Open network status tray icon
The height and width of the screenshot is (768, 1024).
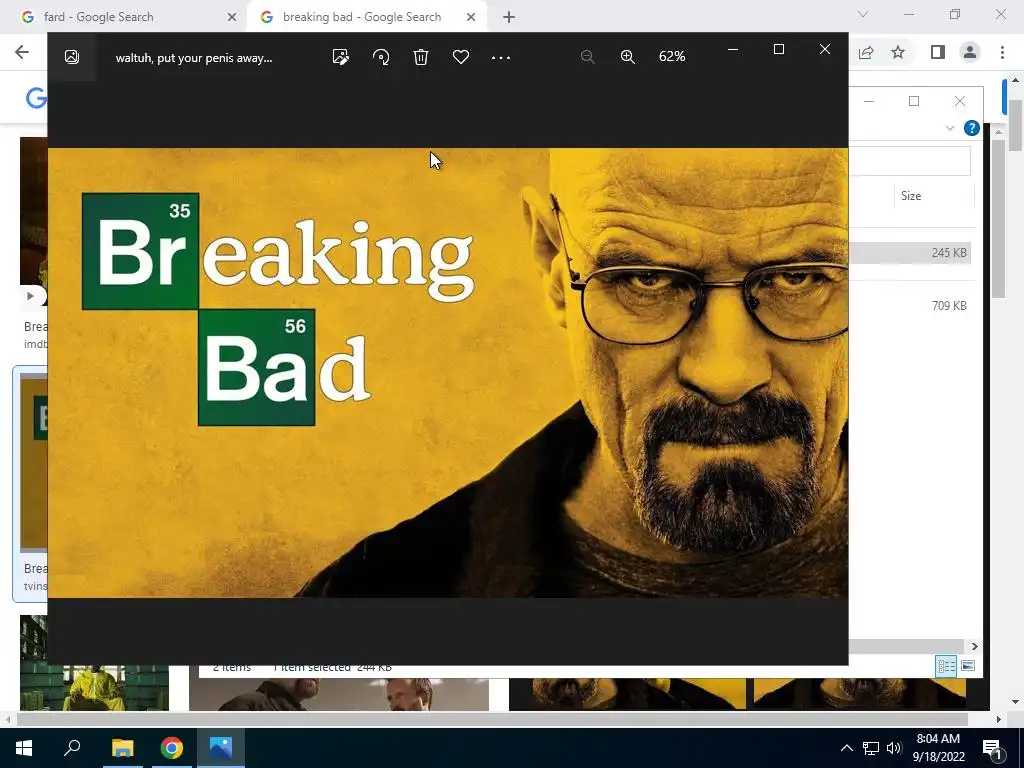tap(871, 748)
